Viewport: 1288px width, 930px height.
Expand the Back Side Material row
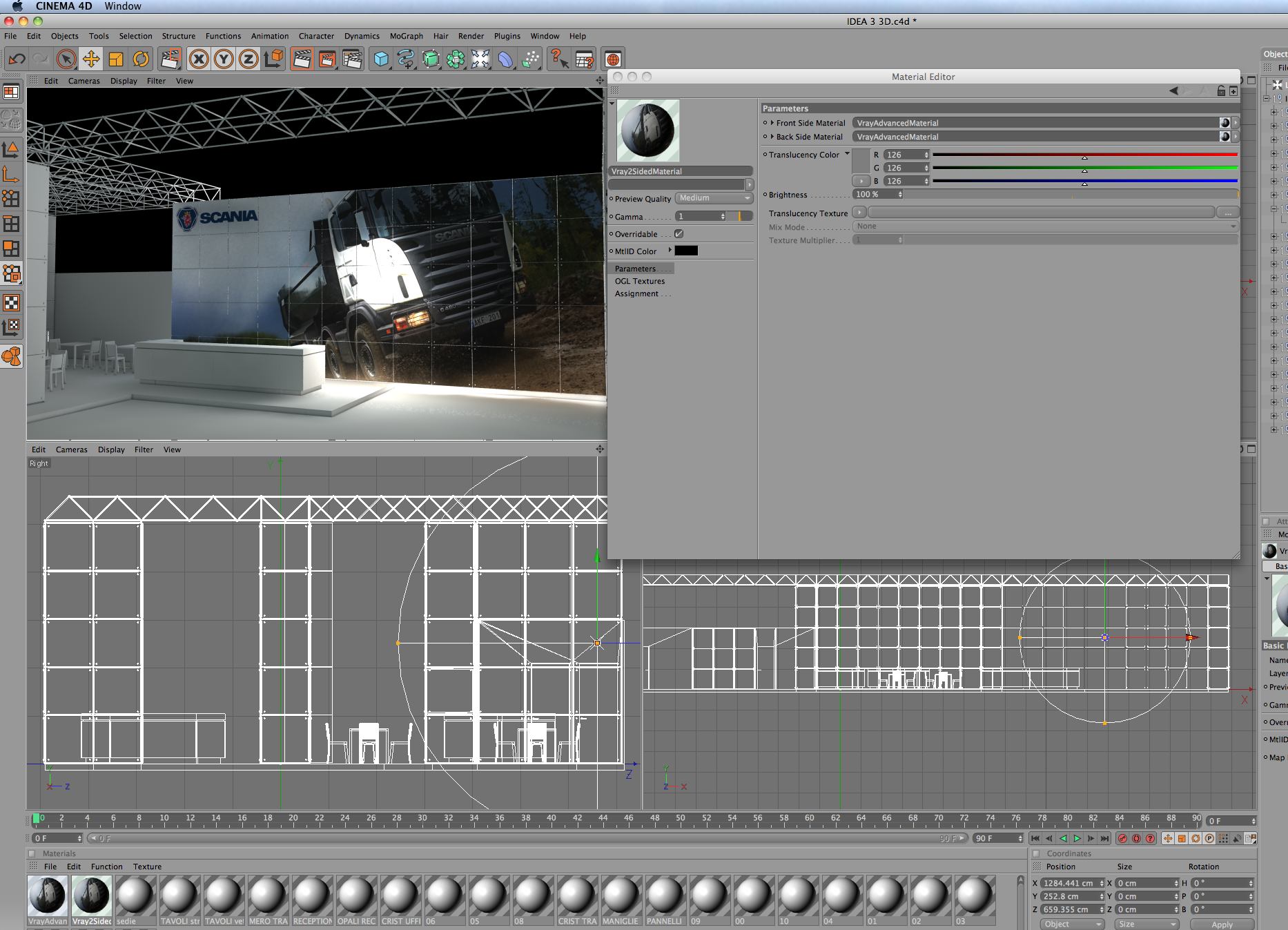pyautogui.click(x=772, y=137)
